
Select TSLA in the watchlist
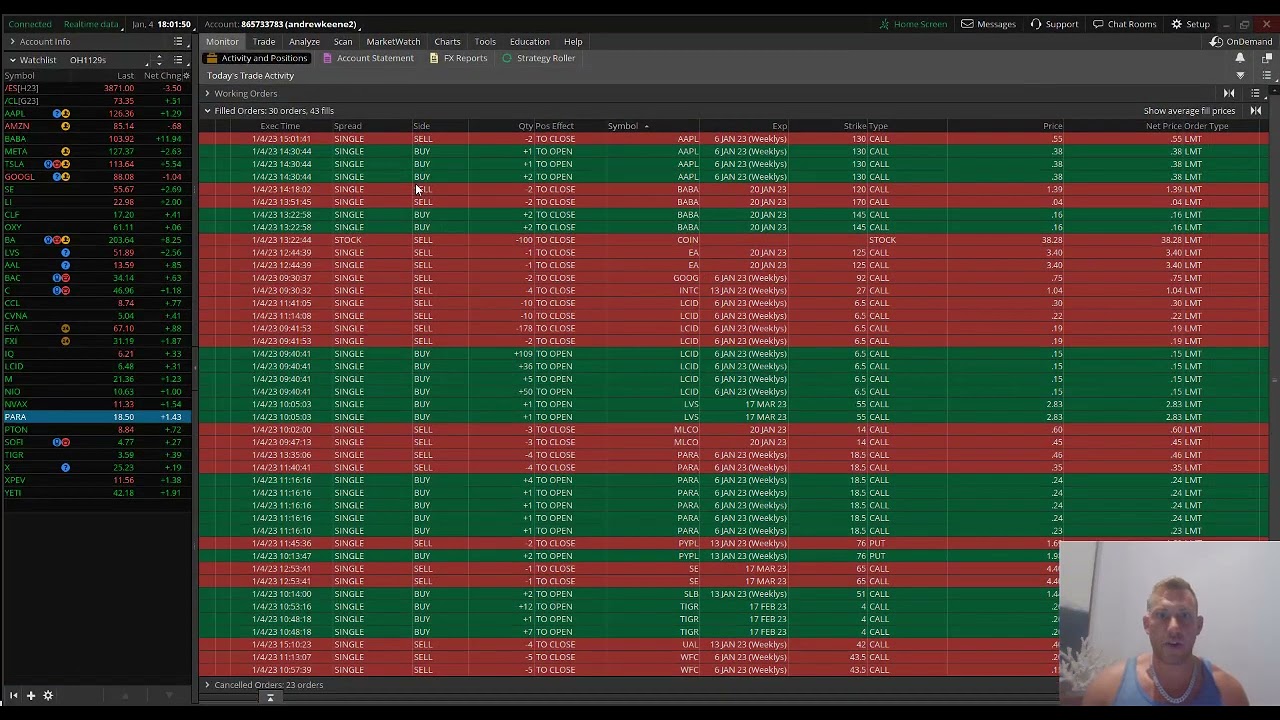click(14, 164)
